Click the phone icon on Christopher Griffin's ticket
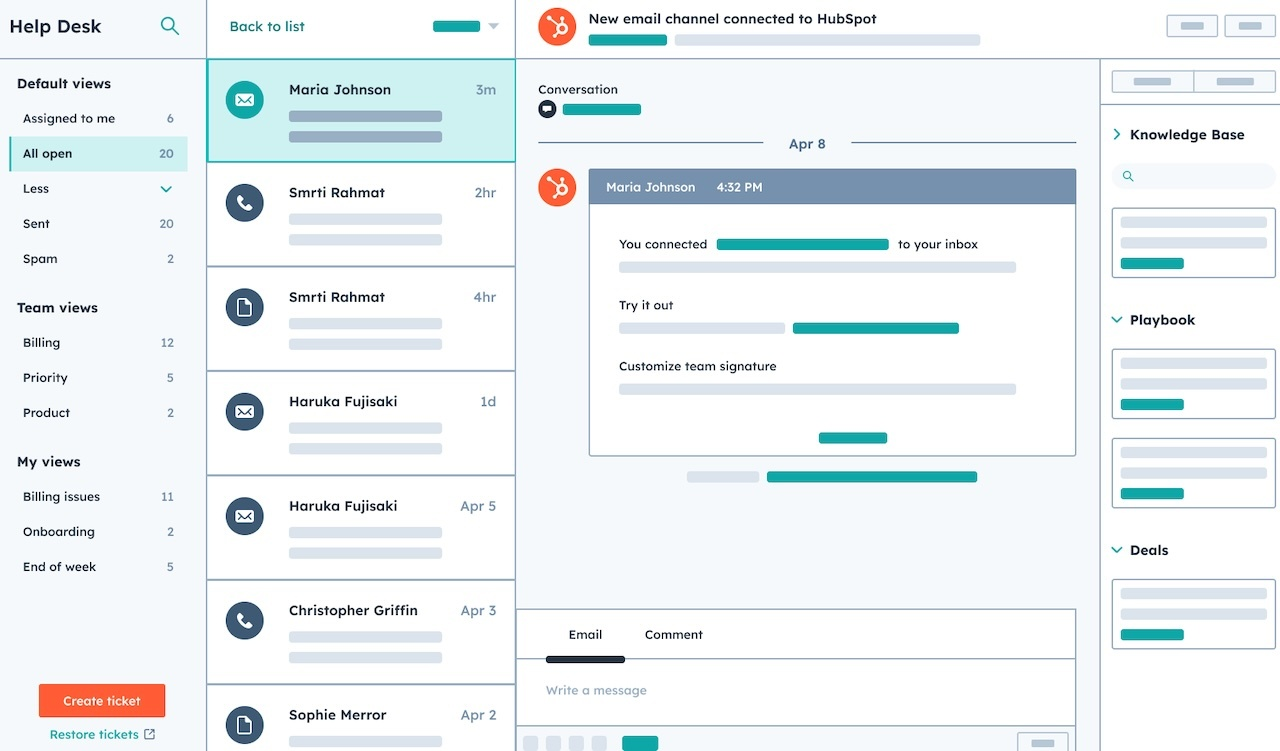 244,620
